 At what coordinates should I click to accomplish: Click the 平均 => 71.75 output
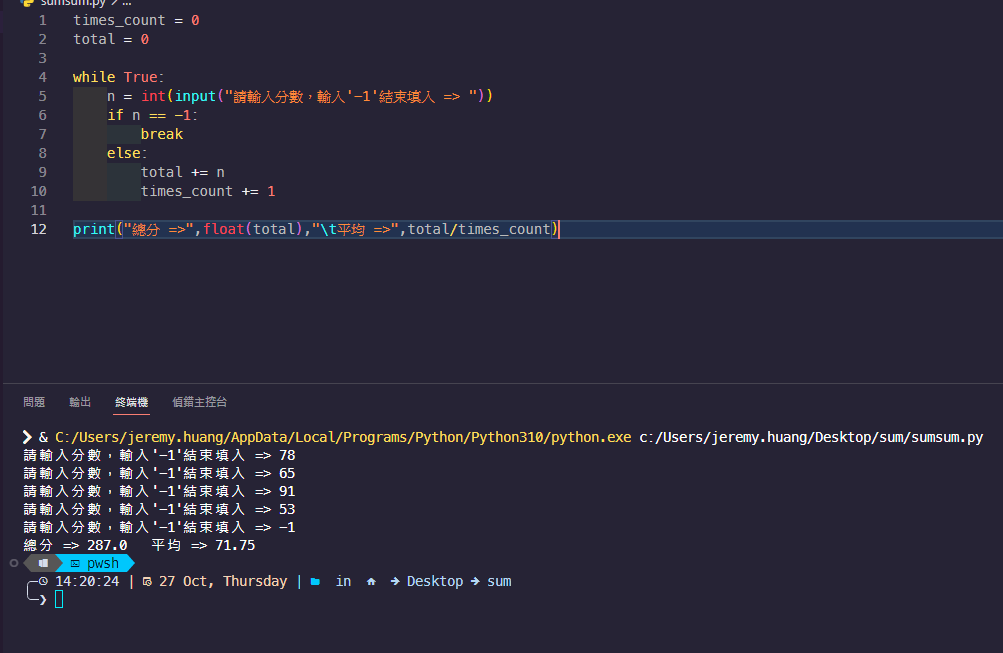coord(203,546)
